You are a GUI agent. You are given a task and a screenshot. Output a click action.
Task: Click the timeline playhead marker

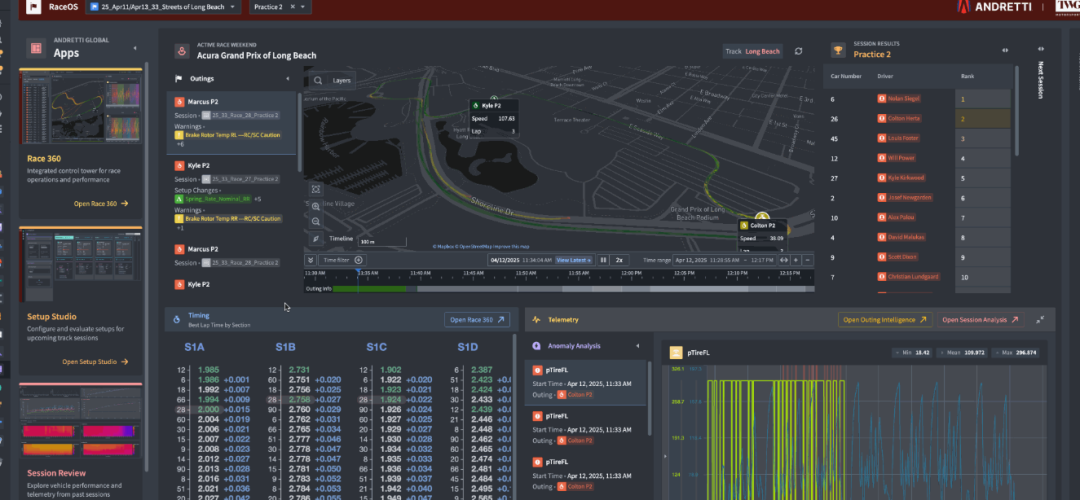click(357, 274)
